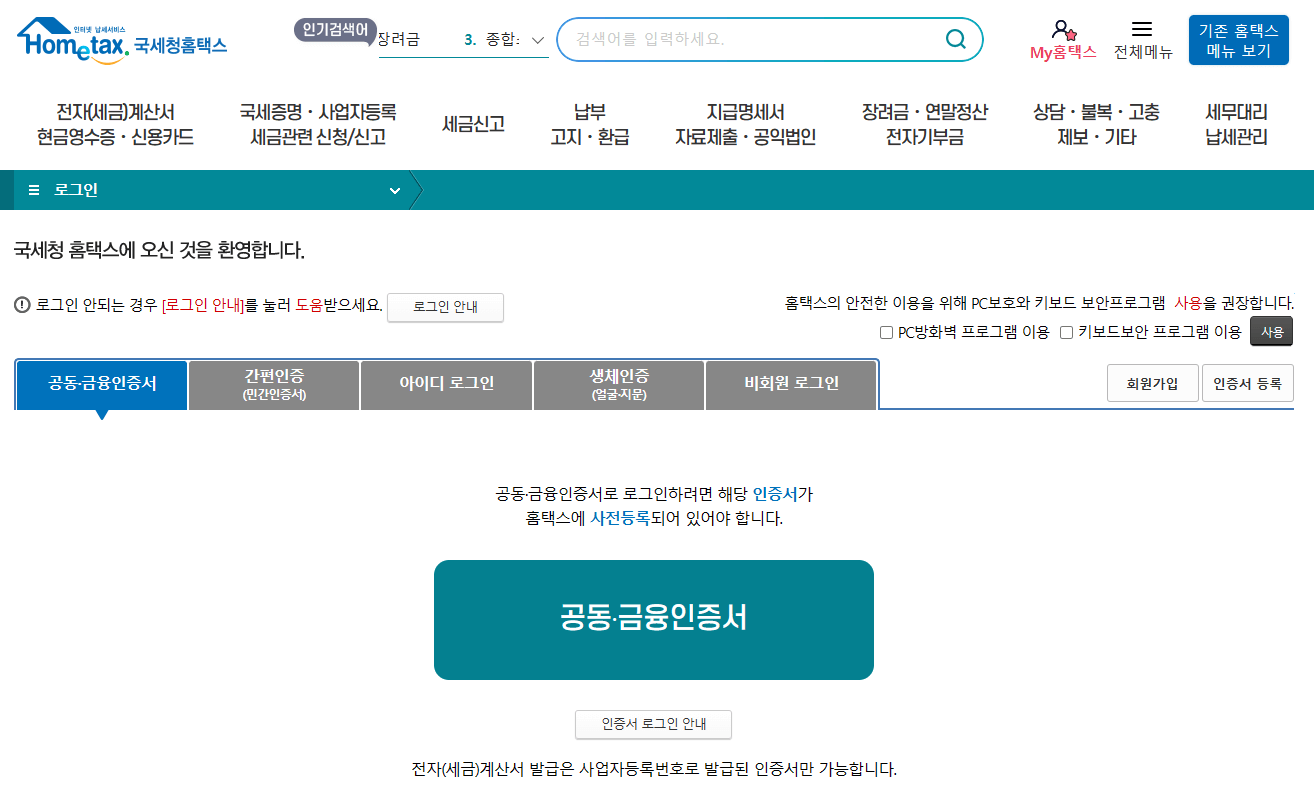Screen dimensions: 1314x805
Task: Select the 아이디 로그인 tab
Action: [x=446, y=384]
